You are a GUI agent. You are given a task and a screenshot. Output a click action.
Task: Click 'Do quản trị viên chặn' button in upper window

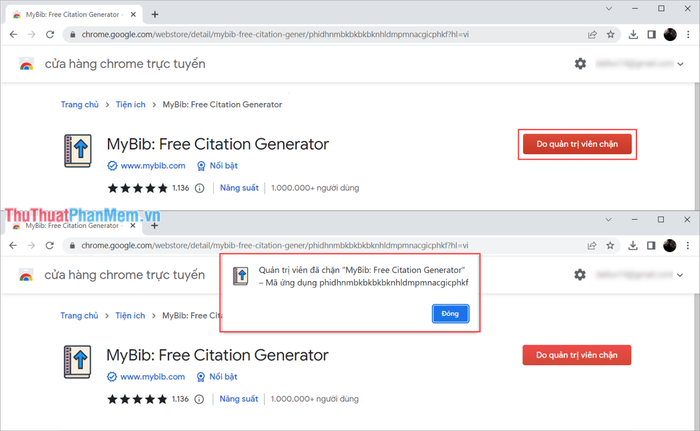coord(577,144)
